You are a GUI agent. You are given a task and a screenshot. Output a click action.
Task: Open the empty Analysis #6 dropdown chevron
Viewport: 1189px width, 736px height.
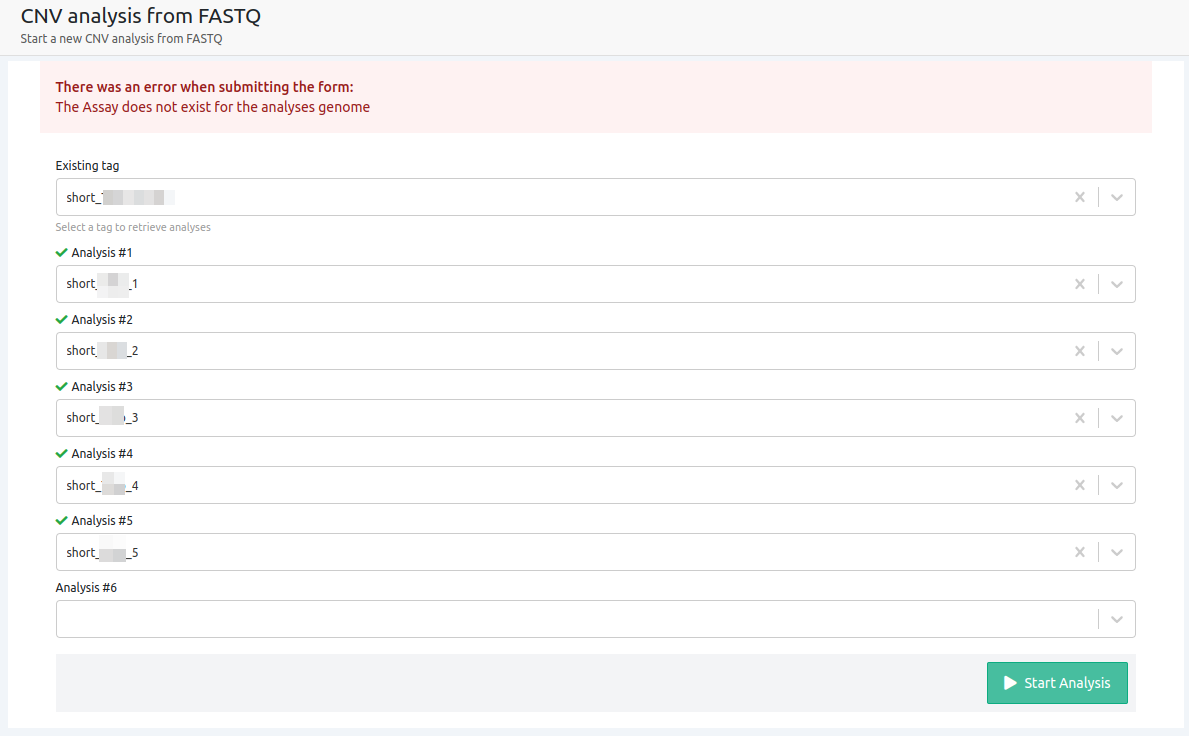(x=1117, y=619)
